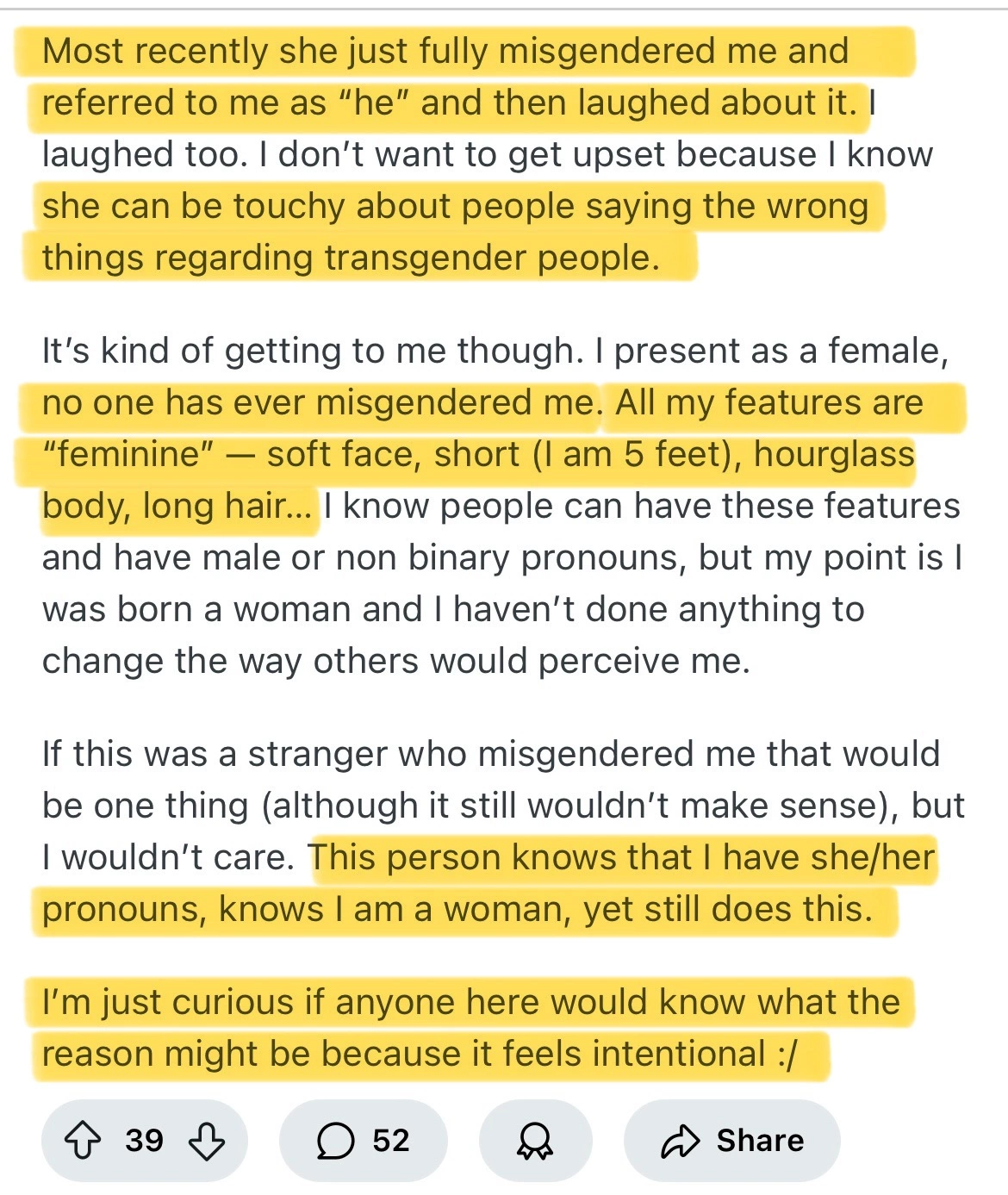Tap the line "change the way others would perceive me."
This screenshot has height=1195, width=1008.
[395, 662]
